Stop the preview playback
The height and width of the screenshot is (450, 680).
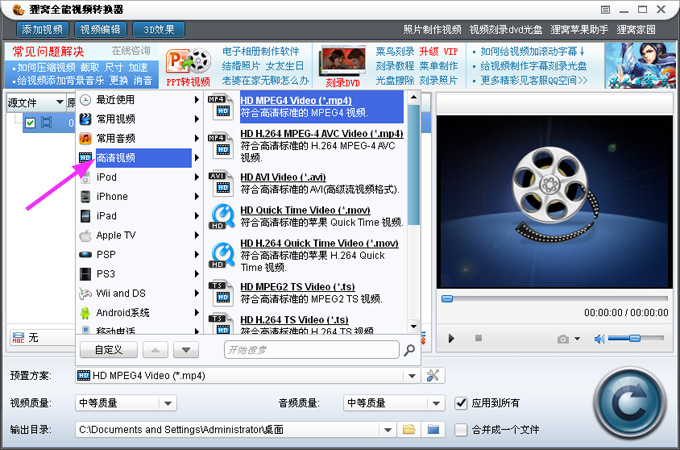click(478, 338)
